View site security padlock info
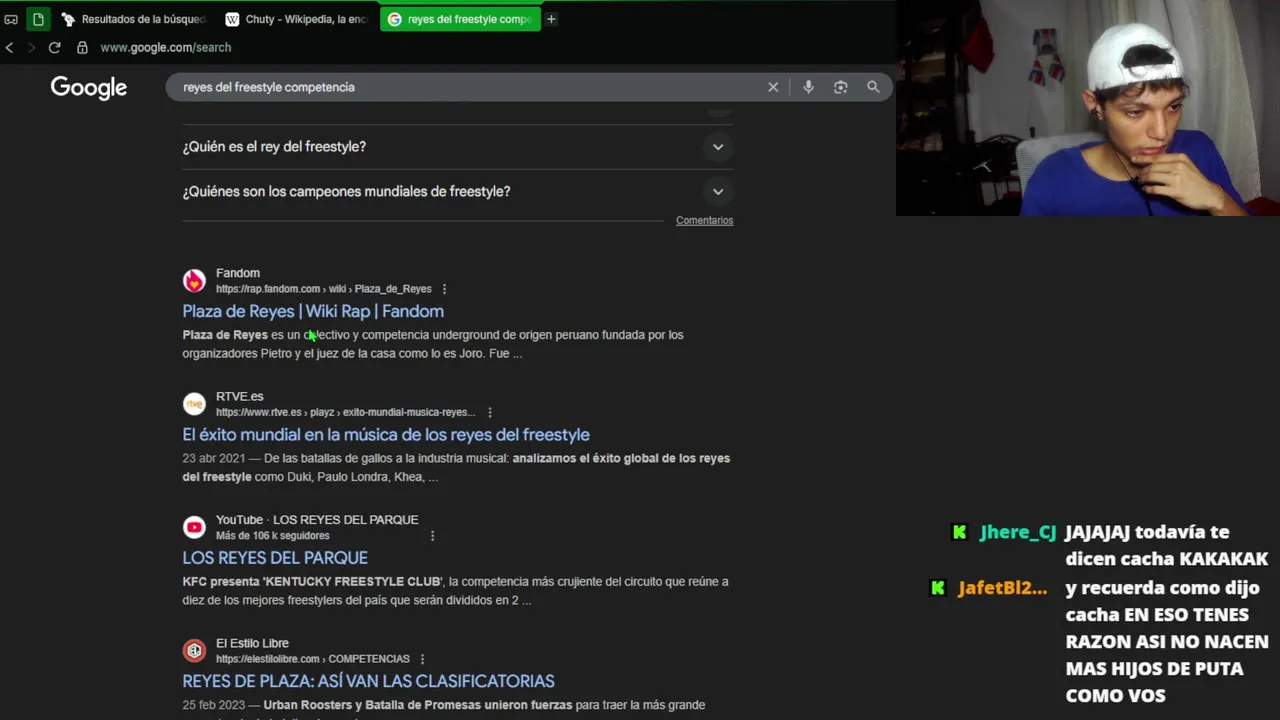 pyautogui.click(x=82, y=47)
